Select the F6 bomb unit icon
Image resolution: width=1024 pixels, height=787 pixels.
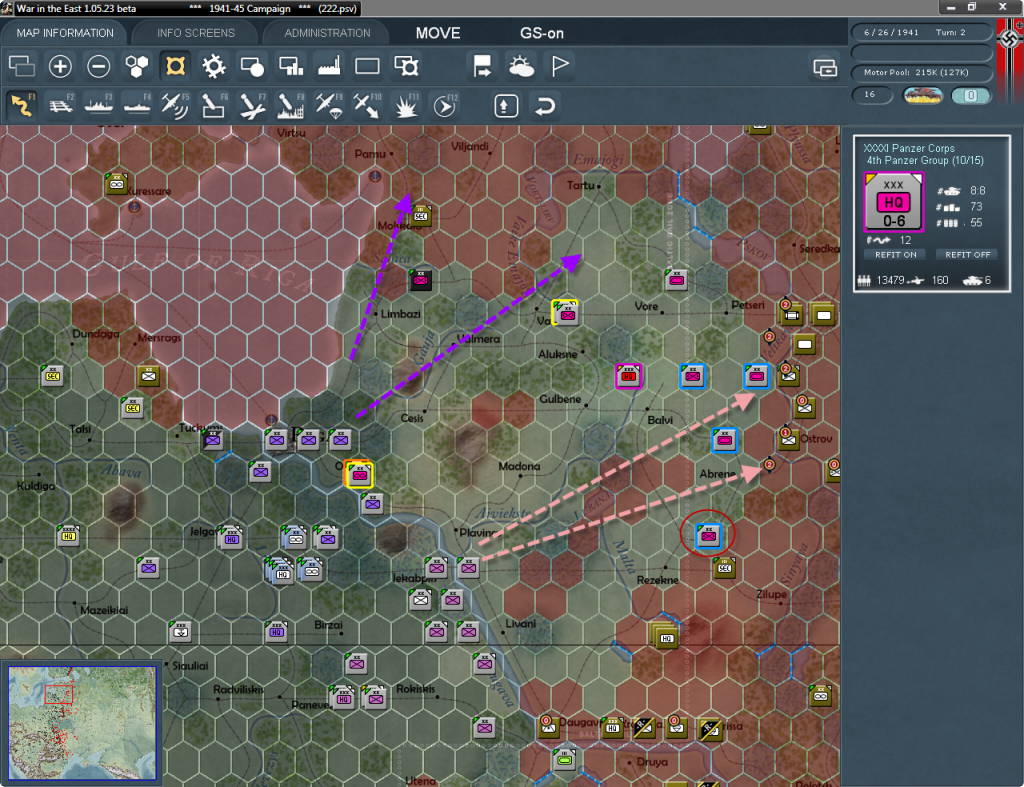click(x=214, y=106)
